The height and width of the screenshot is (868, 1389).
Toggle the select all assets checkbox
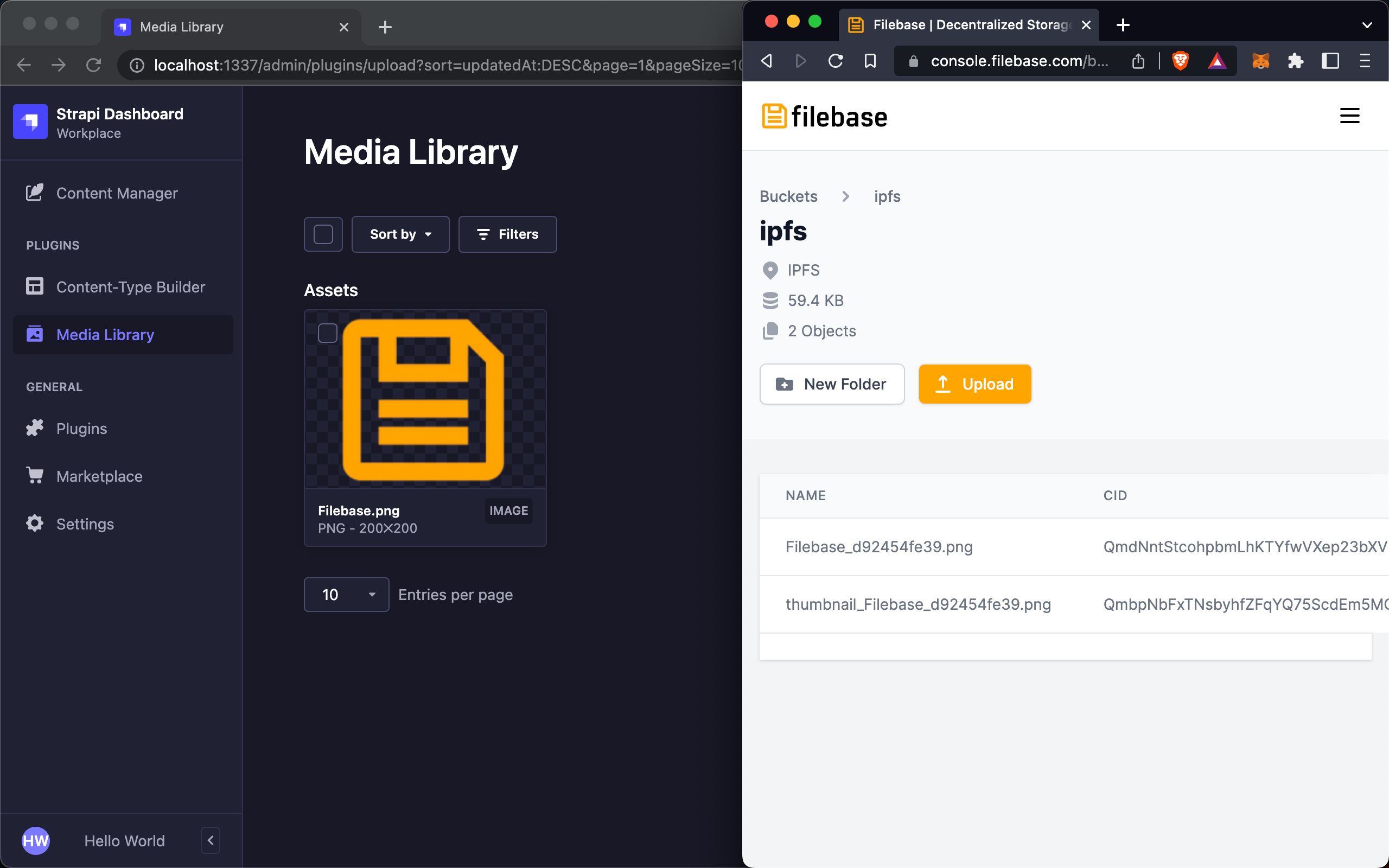tap(323, 234)
